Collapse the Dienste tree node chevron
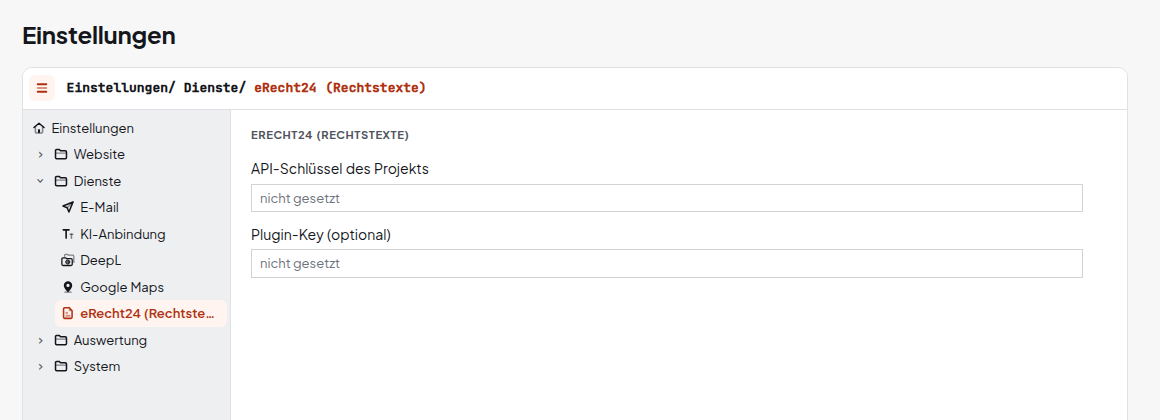This screenshot has width=1160, height=420. tap(41, 181)
